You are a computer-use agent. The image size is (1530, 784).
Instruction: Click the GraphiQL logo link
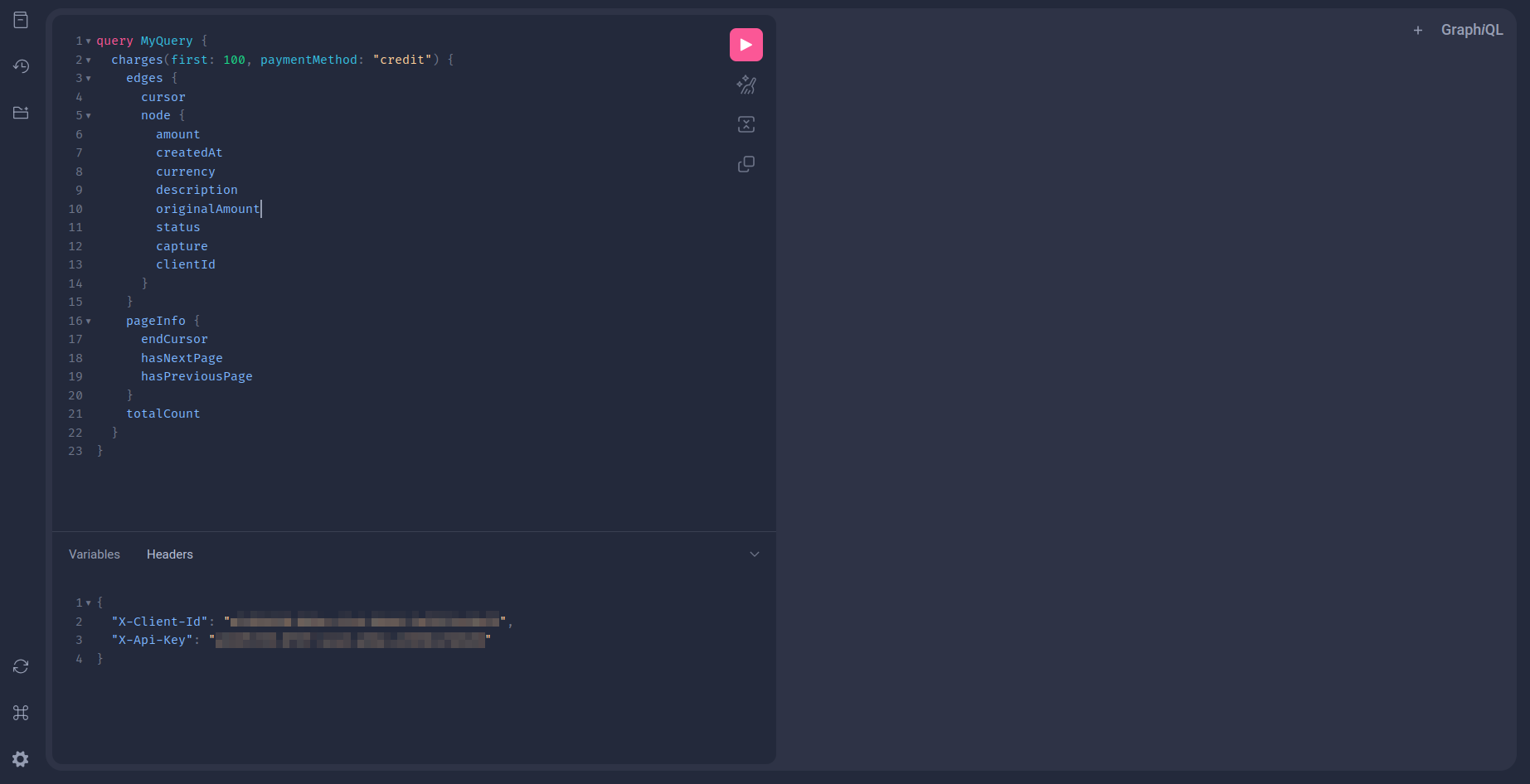(1472, 30)
